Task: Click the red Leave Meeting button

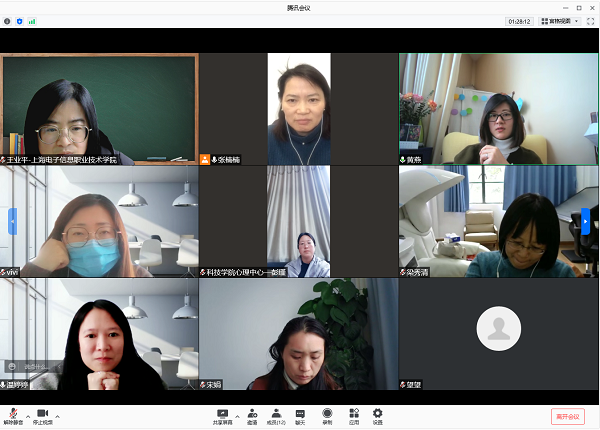Action: pos(567,416)
